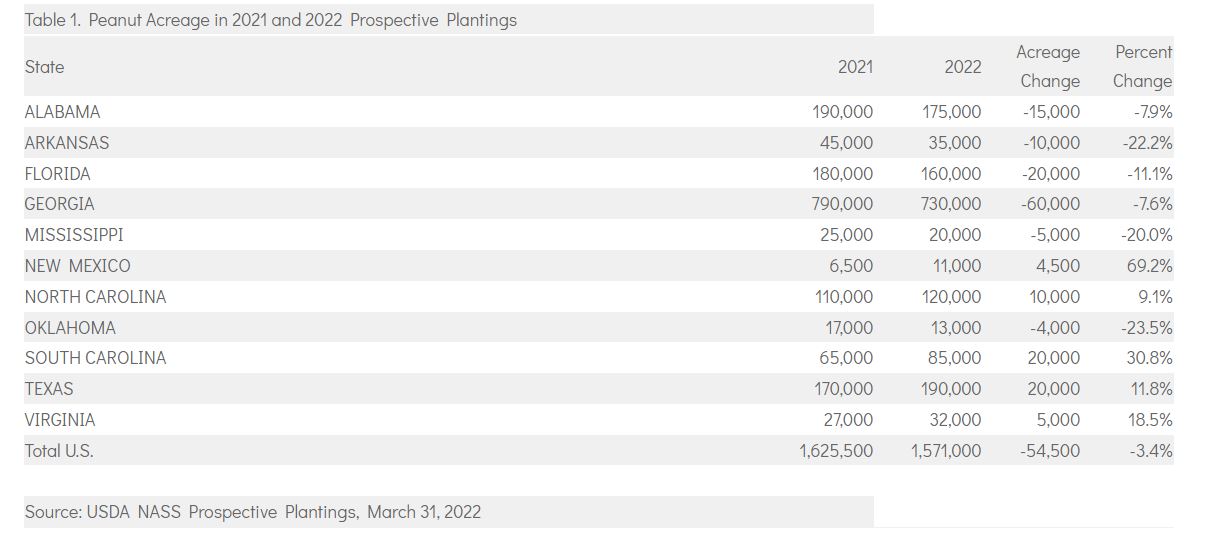Viewport: 1213px width, 546px height.
Task: Click the Total U.S. 2021 value 1,625,500
Action: point(836,451)
